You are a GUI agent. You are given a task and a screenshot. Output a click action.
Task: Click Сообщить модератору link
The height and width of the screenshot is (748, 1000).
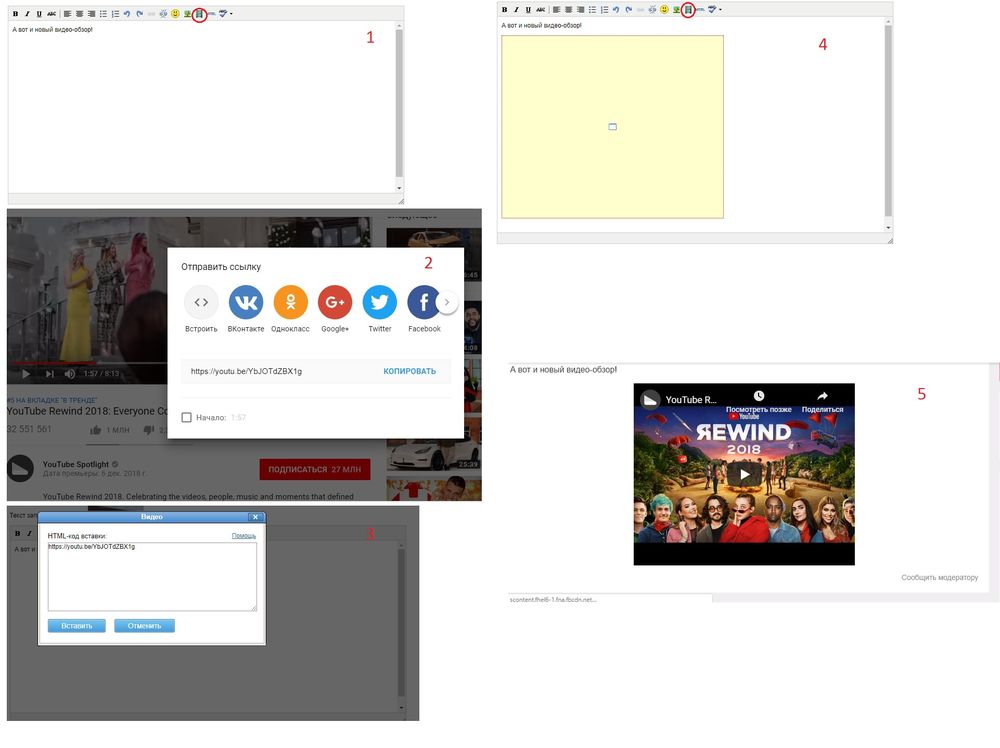coord(939,577)
